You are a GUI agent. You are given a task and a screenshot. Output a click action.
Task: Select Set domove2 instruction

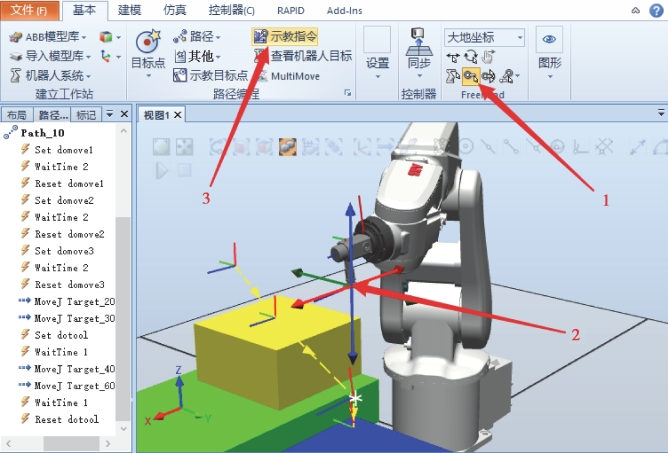coord(64,200)
